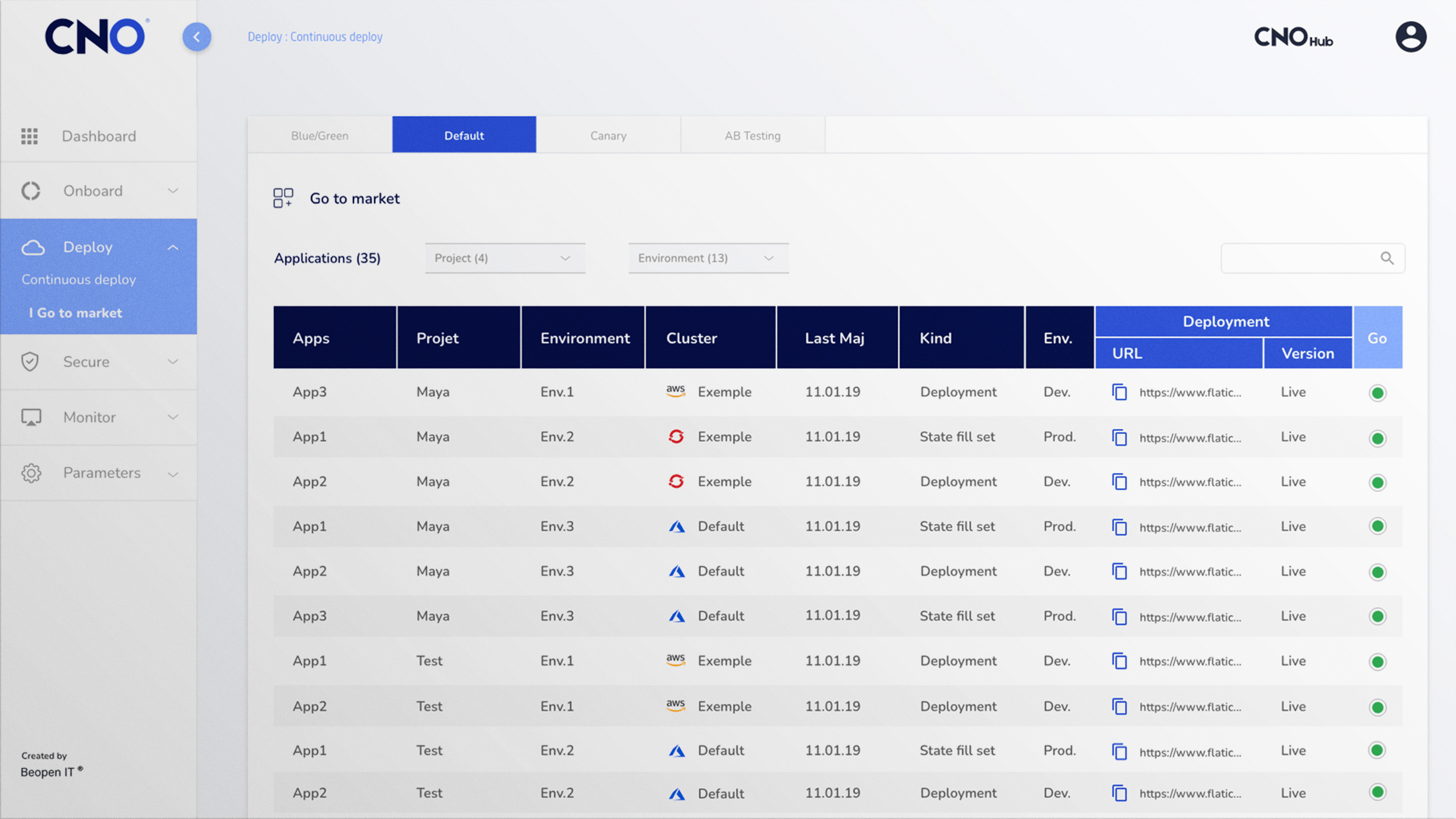The width and height of the screenshot is (1456, 819).
Task: Click the Parameters gear icon
Action: tap(31, 473)
